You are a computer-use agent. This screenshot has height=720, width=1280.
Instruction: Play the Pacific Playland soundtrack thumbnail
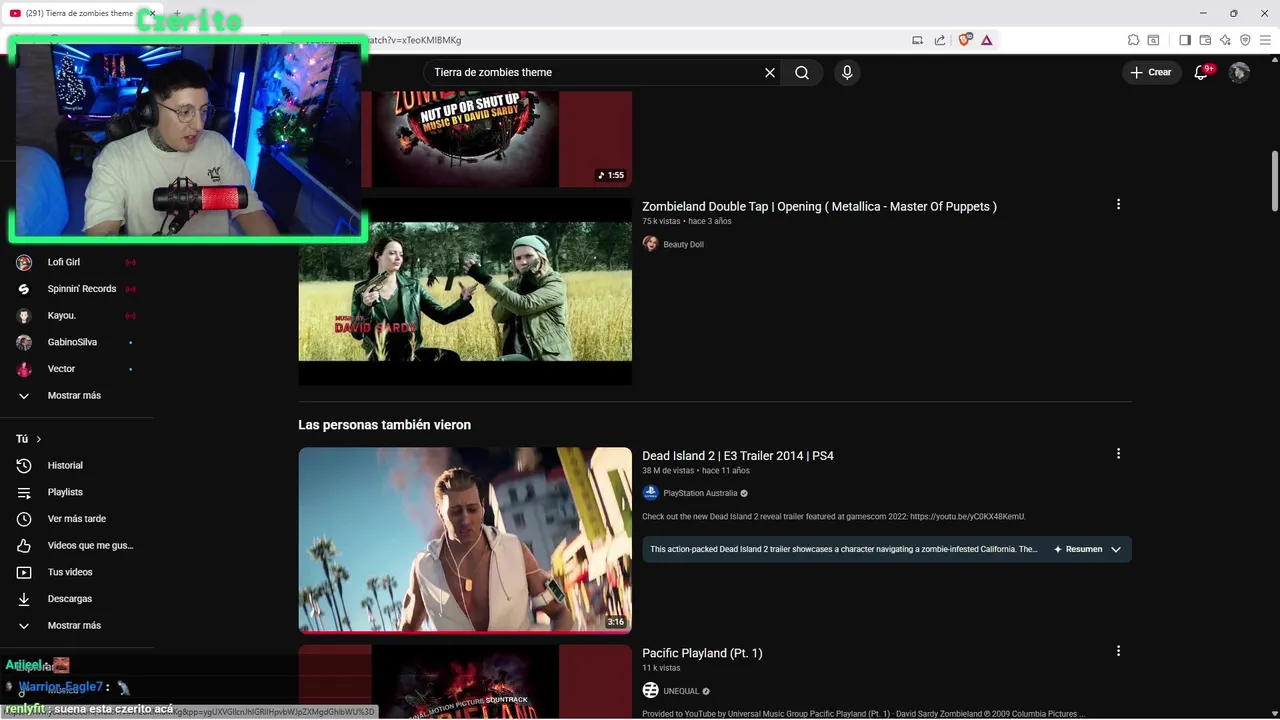[465, 682]
